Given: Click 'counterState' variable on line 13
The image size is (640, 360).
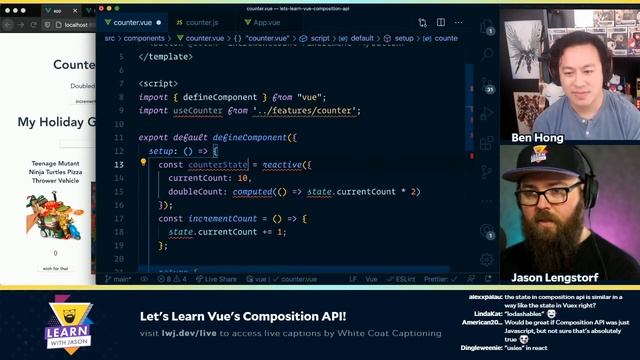Looking at the screenshot, I should [x=218, y=164].
